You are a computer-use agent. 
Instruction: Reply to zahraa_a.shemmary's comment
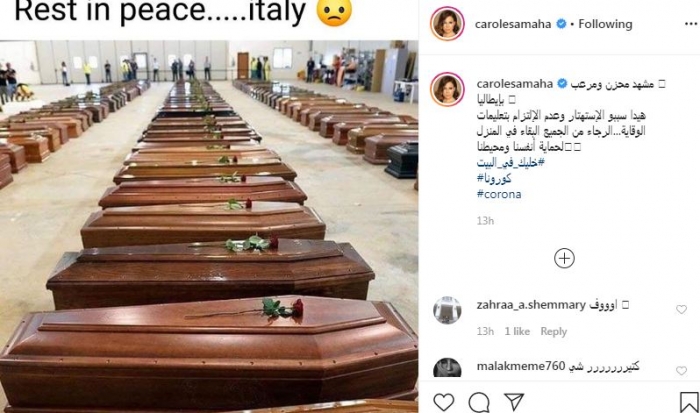coord(554,331)
